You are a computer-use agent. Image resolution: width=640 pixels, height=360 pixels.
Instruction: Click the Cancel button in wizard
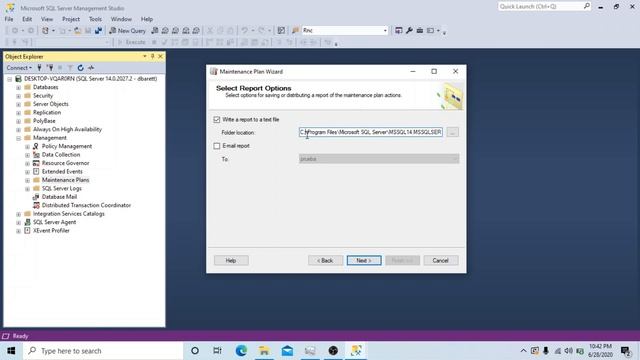tap(441, 260)
